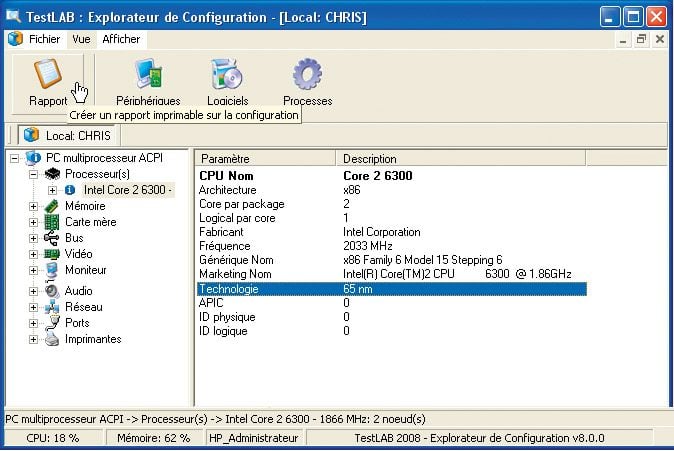Switch to the Local: CHRIS tab
The height and width of the screenshot is (451, 674).
69,135
